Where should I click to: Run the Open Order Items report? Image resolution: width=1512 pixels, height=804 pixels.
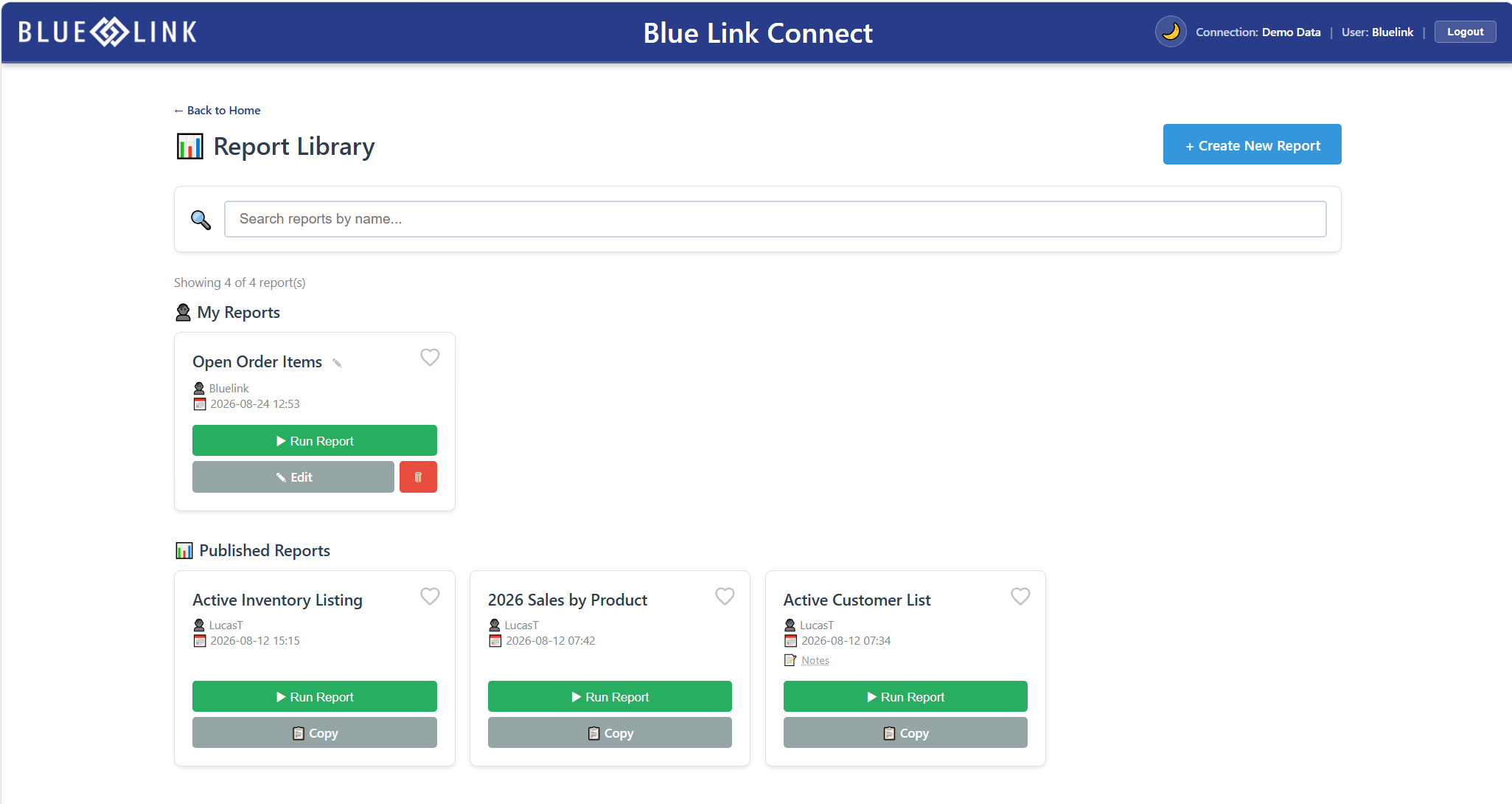click(315, 440)
